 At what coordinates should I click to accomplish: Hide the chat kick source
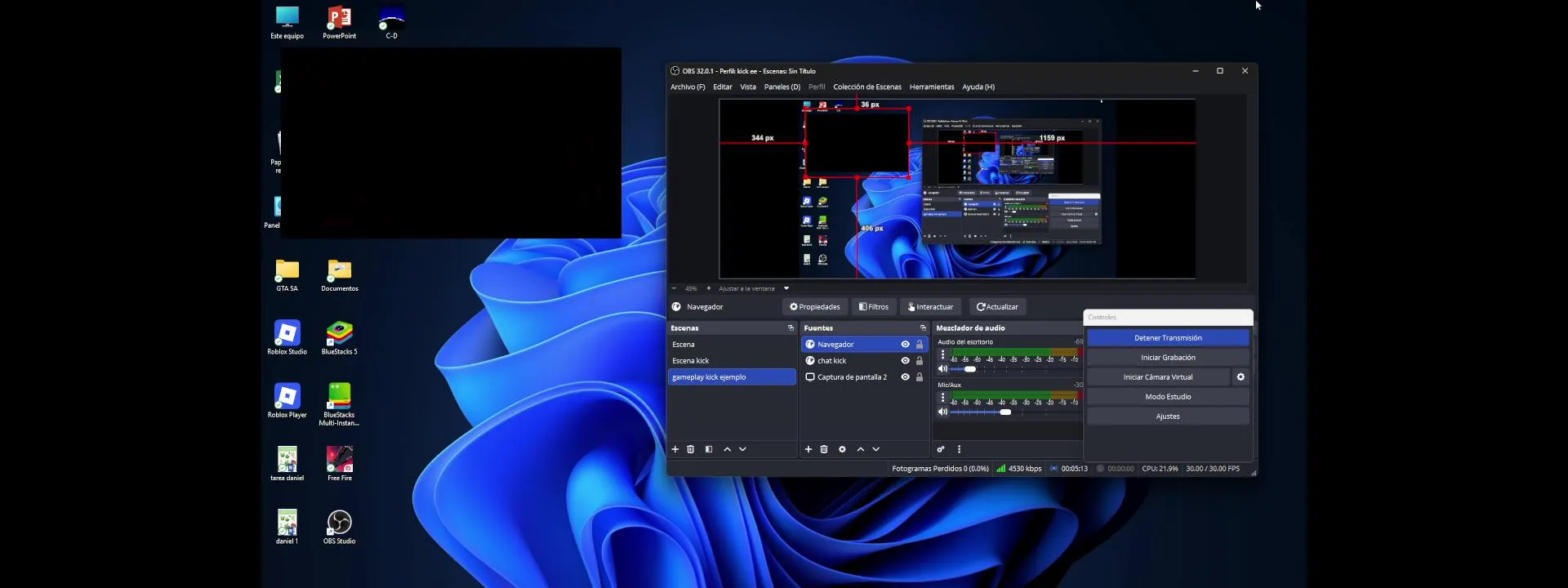(x=905, y=361)
